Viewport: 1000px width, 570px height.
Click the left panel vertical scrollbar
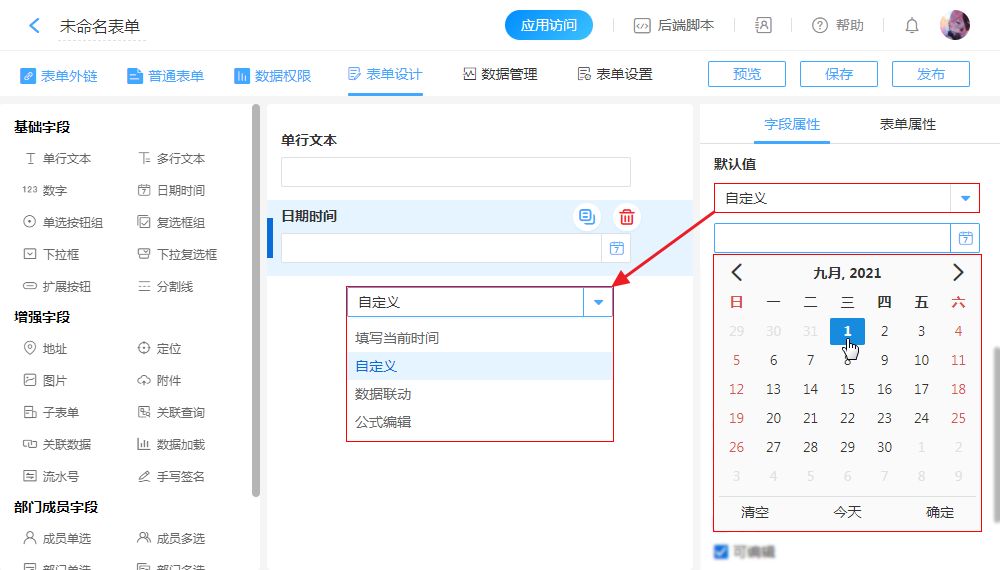[x=256, y=300]
